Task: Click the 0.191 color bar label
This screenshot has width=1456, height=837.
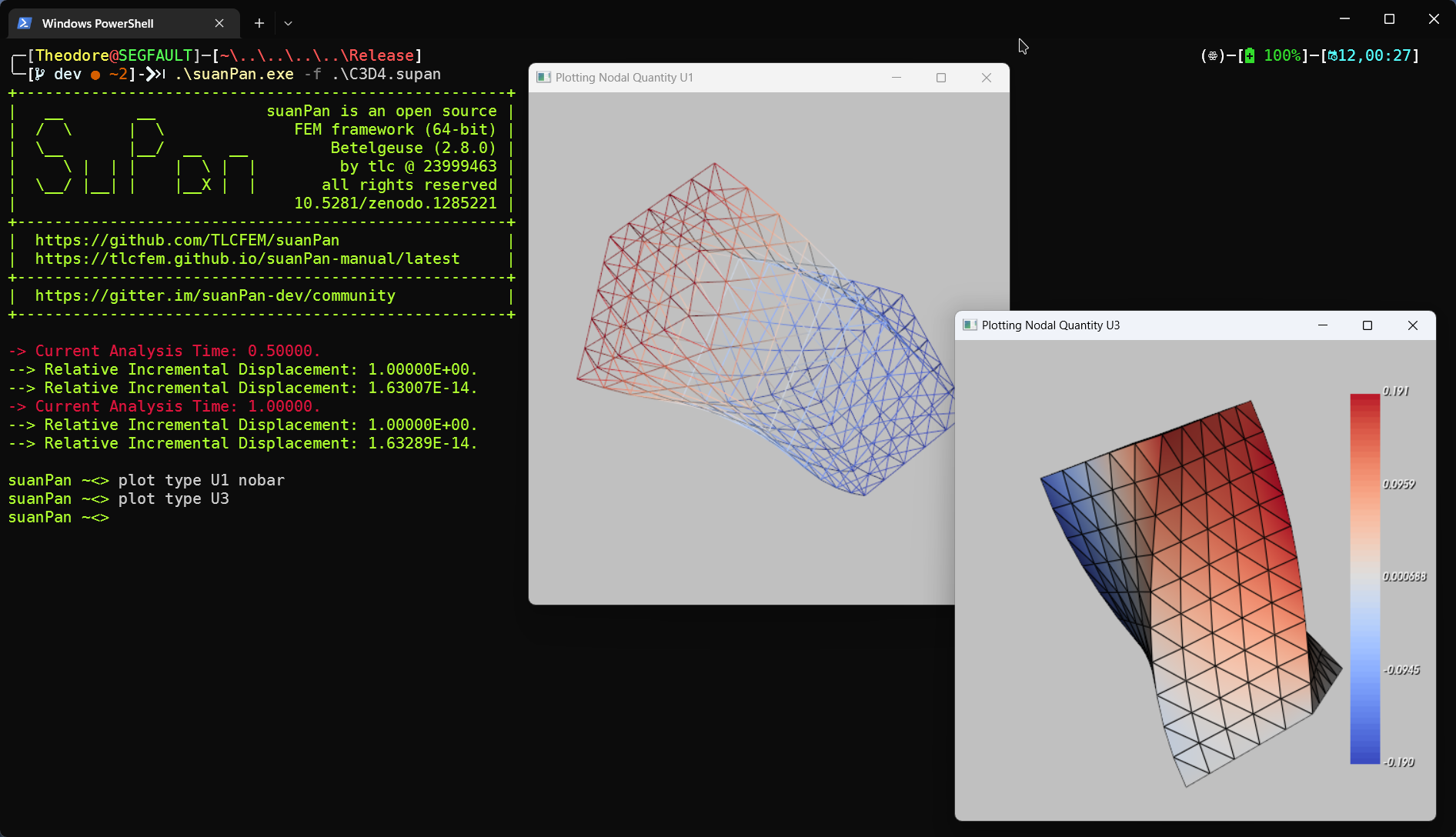Action: (x=1395, y=391)
